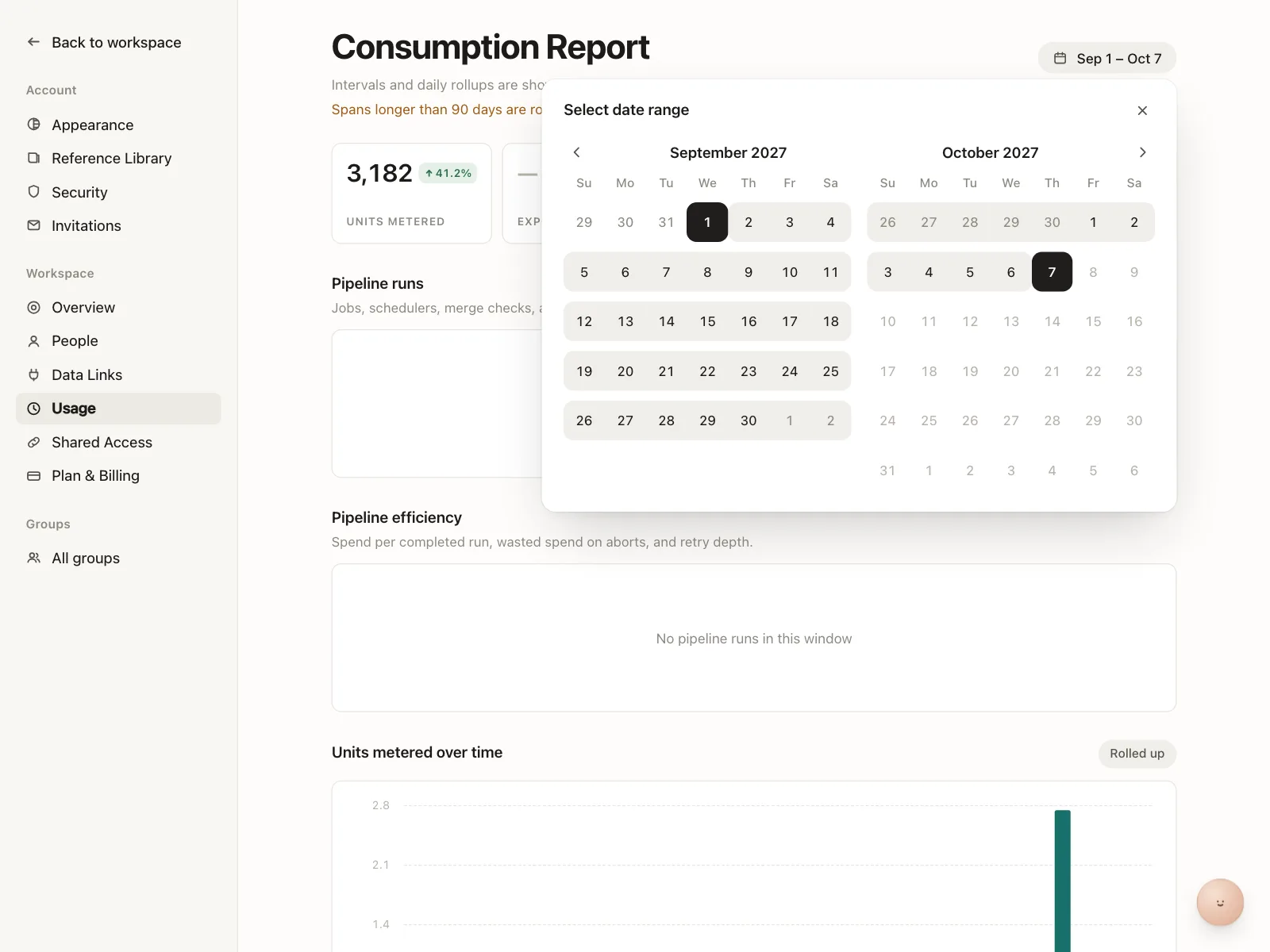Viewport: 1270px width, 952px height.
Task: Toggle the Rolled up chart setting
Action: pos(1137,754)
